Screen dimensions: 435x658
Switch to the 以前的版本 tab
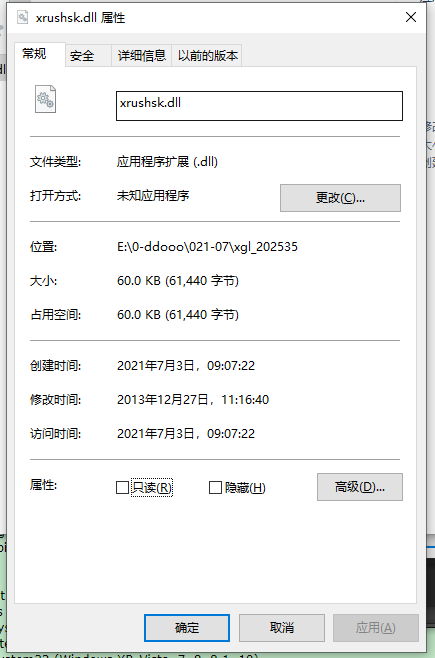tap(207, 55)
